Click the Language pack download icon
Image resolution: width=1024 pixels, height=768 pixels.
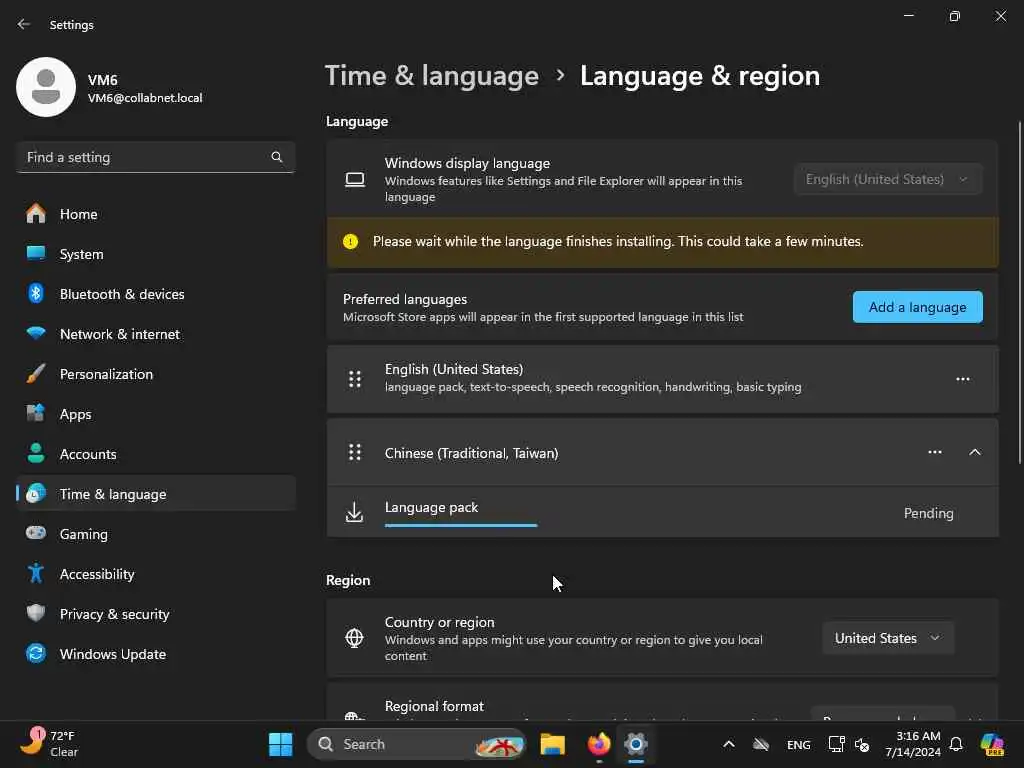pos(354,513)
